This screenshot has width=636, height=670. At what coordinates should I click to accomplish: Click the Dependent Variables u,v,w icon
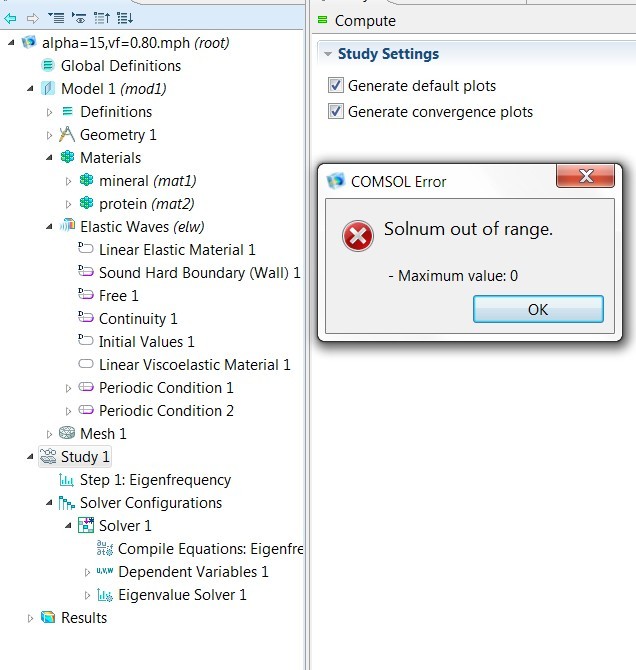coord(105,570)
